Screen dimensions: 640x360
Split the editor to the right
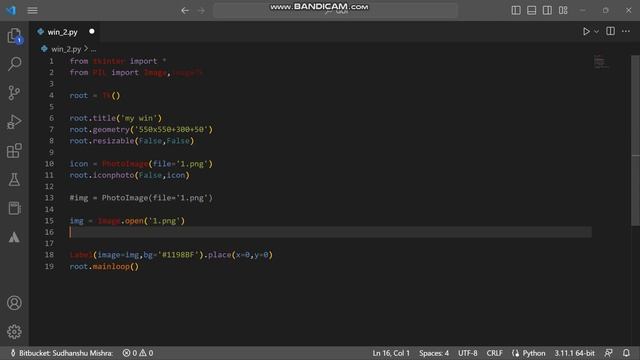[610, 31]
